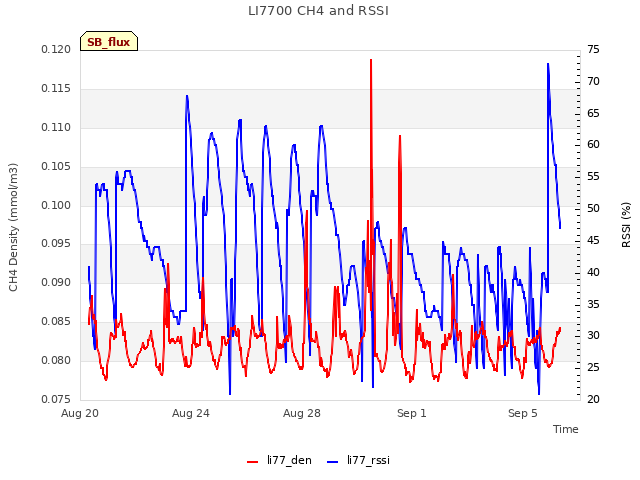This screenshot has width=640, height=480.
Task: Click the 0.110 left axis value
Action: tap(56, 128)
